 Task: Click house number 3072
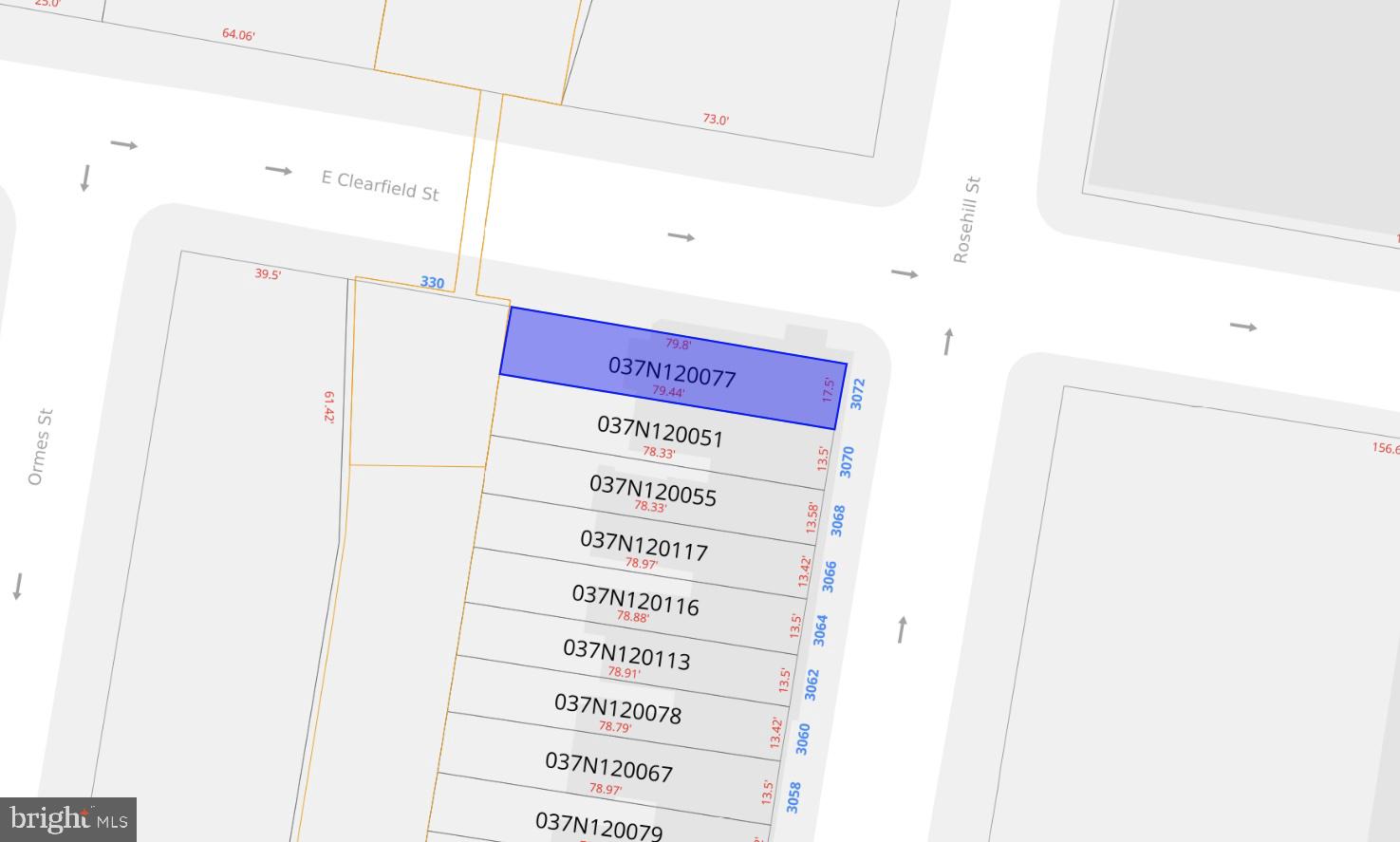(x=857, y=394)
